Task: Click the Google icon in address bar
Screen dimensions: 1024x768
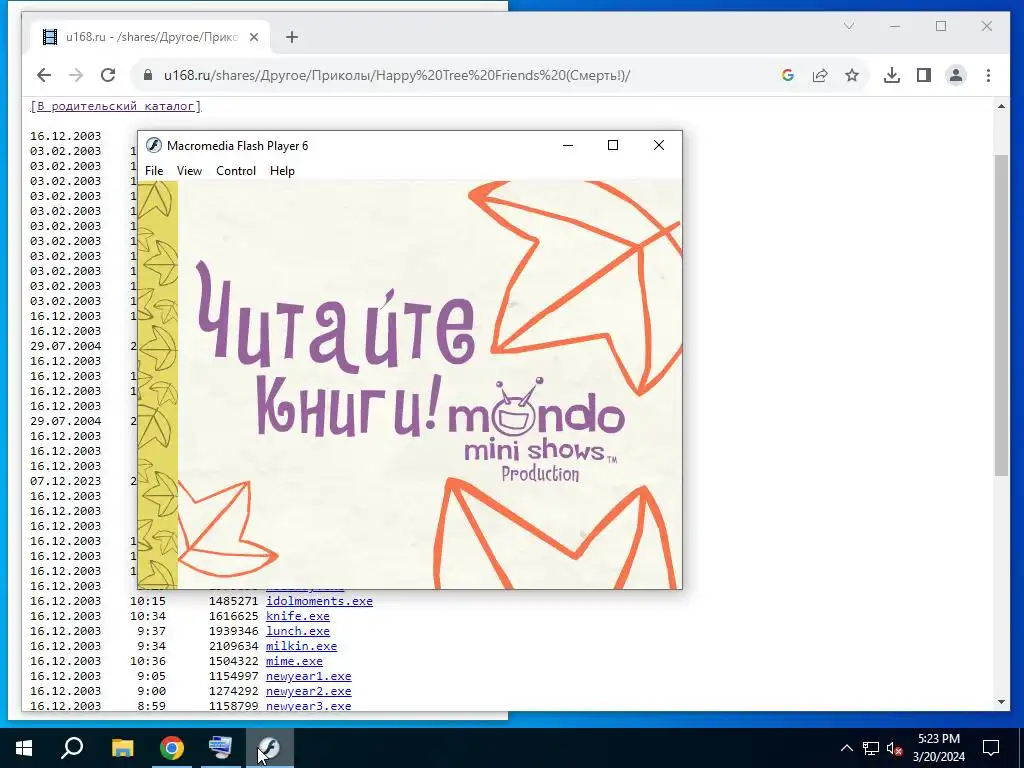Action: 788,75
